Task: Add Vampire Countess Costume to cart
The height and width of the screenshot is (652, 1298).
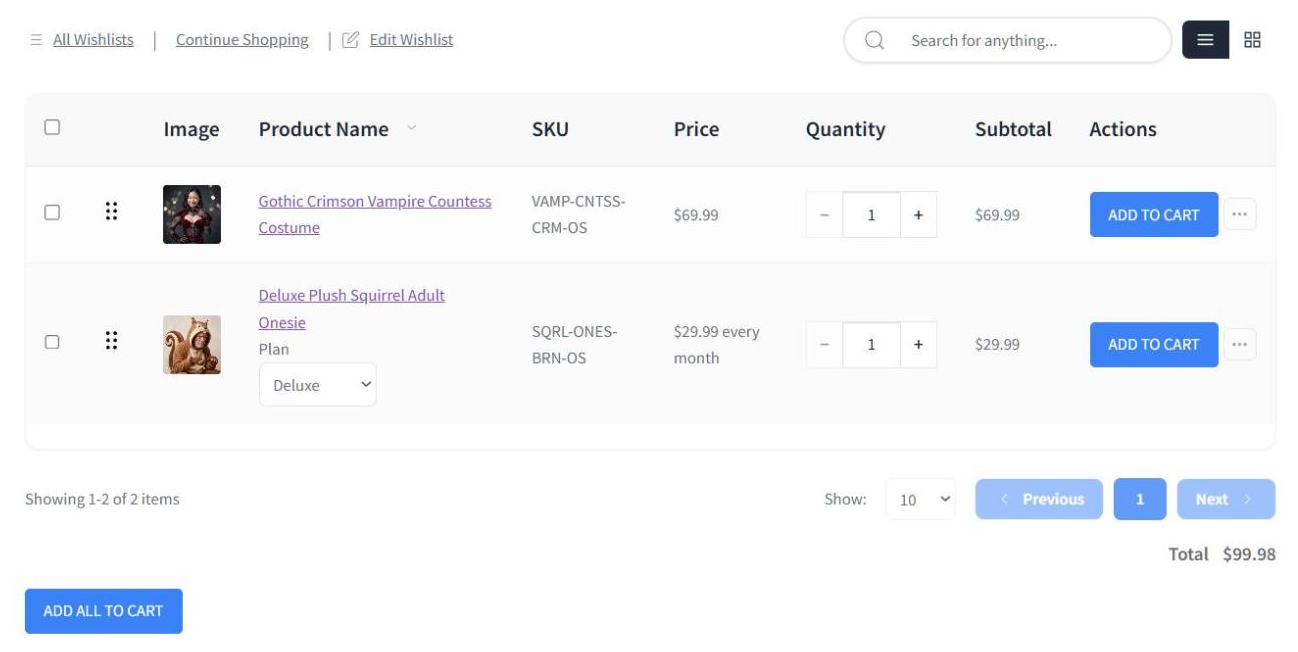Action: (x=1154, y=214)
